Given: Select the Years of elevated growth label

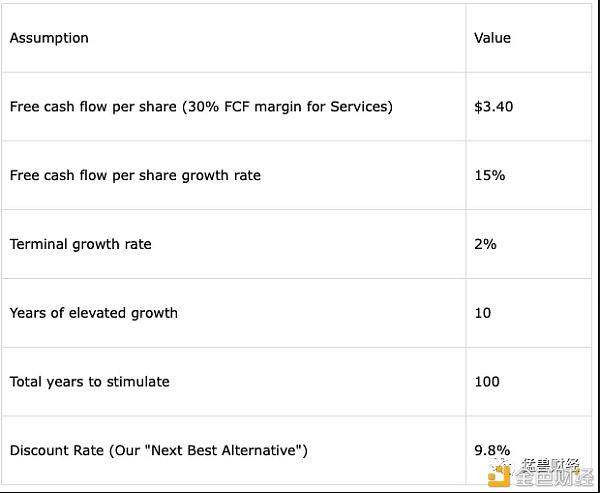Looking at the screenshot, I should click(x=94, y=313).
